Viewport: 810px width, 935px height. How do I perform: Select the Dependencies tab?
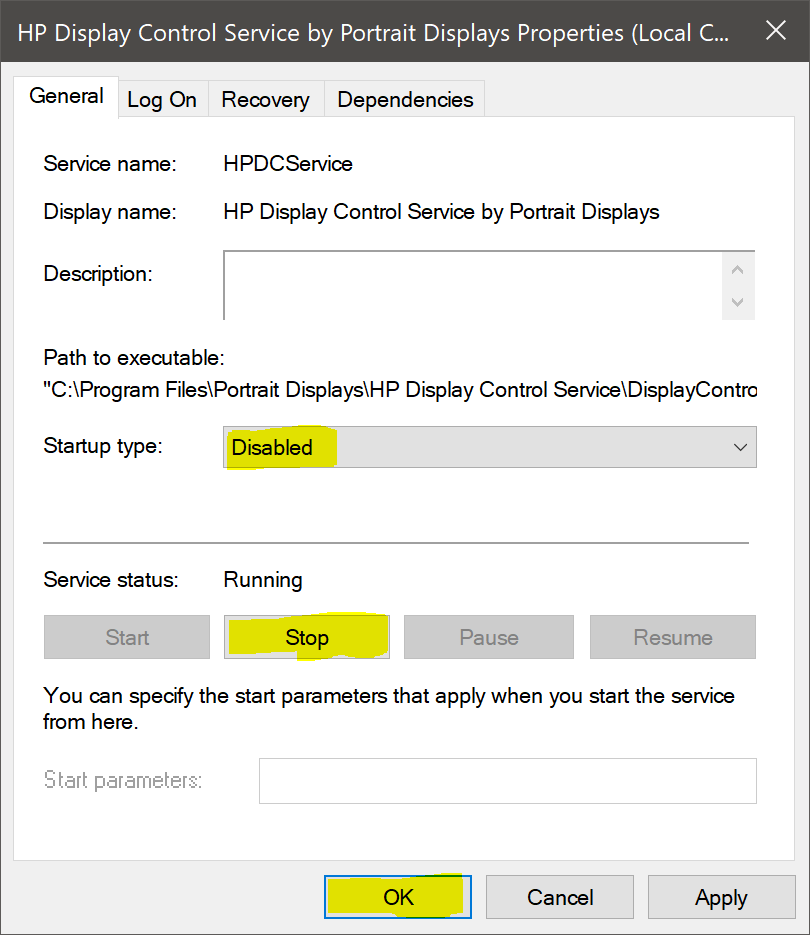point(405,100)
